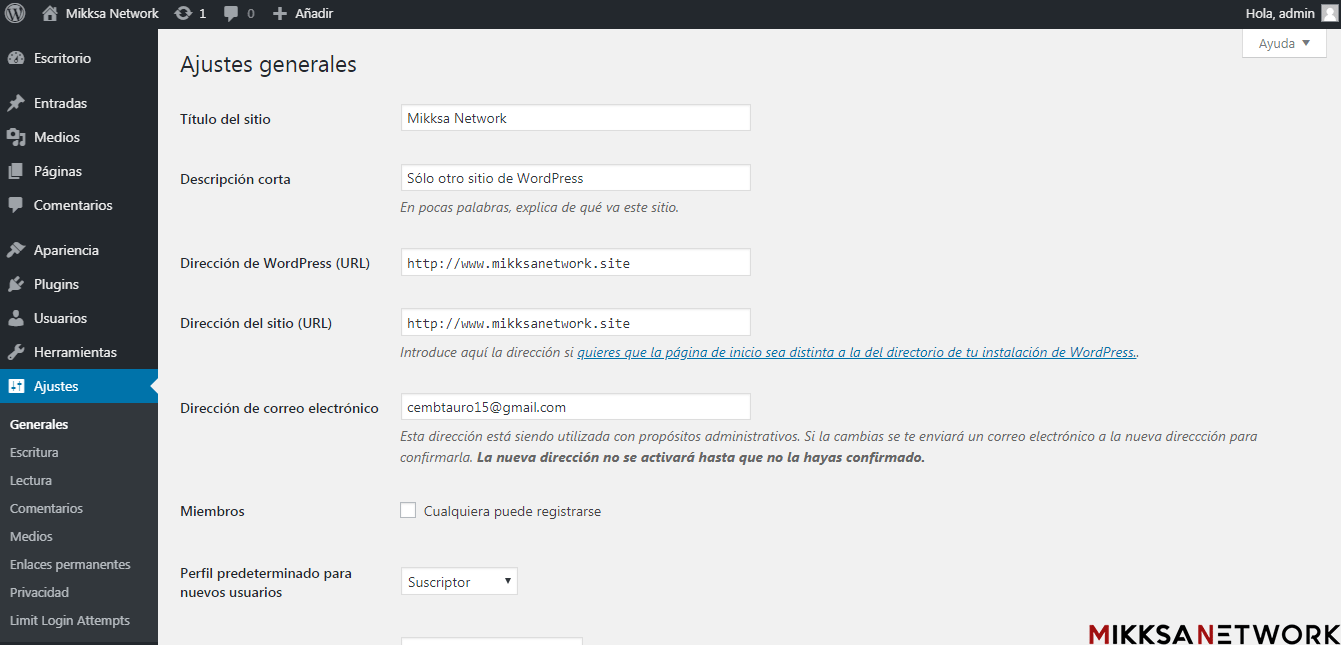
Task: Open Herramientas tools in sidebar
Action: coord(75,352)
